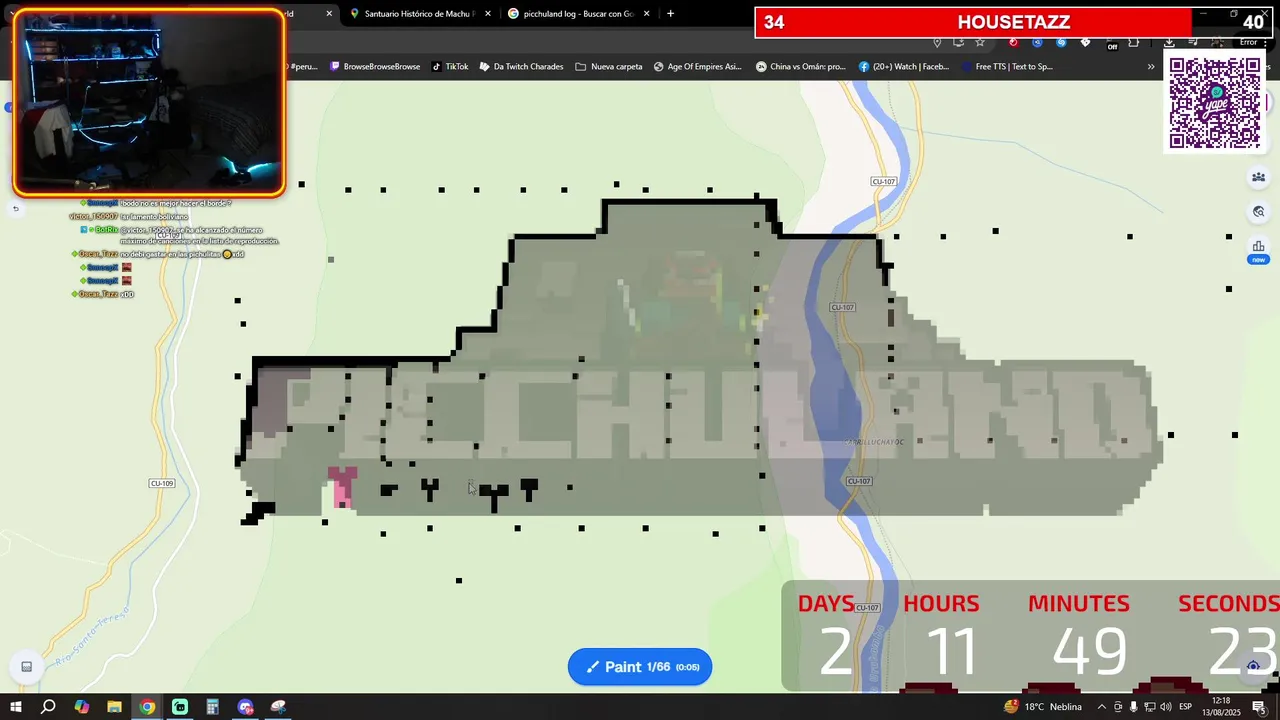This screenshot has height=720, width=1280.
Task: Close the Santuario Histórico de Machu tab
Action: 488,14
